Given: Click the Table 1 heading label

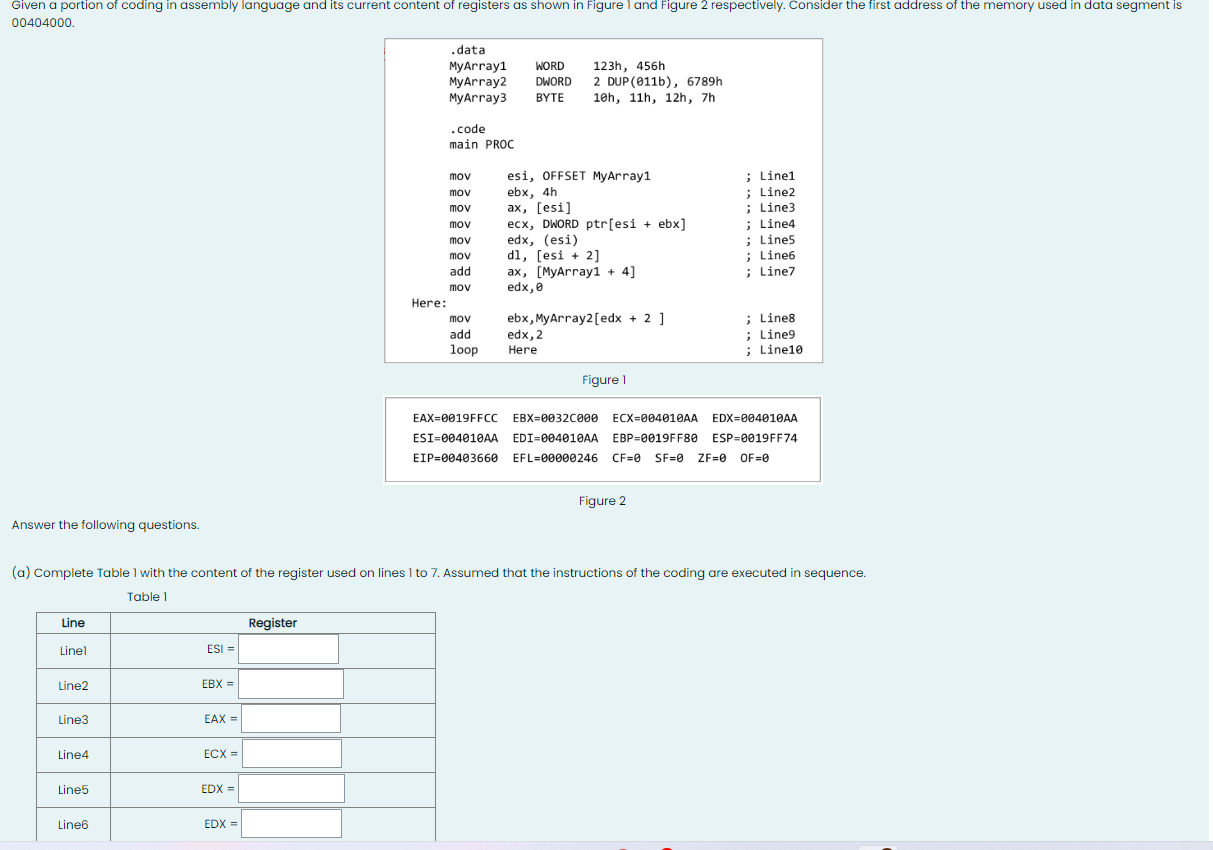Looking at the screenshot, I should tap(148, 596).
